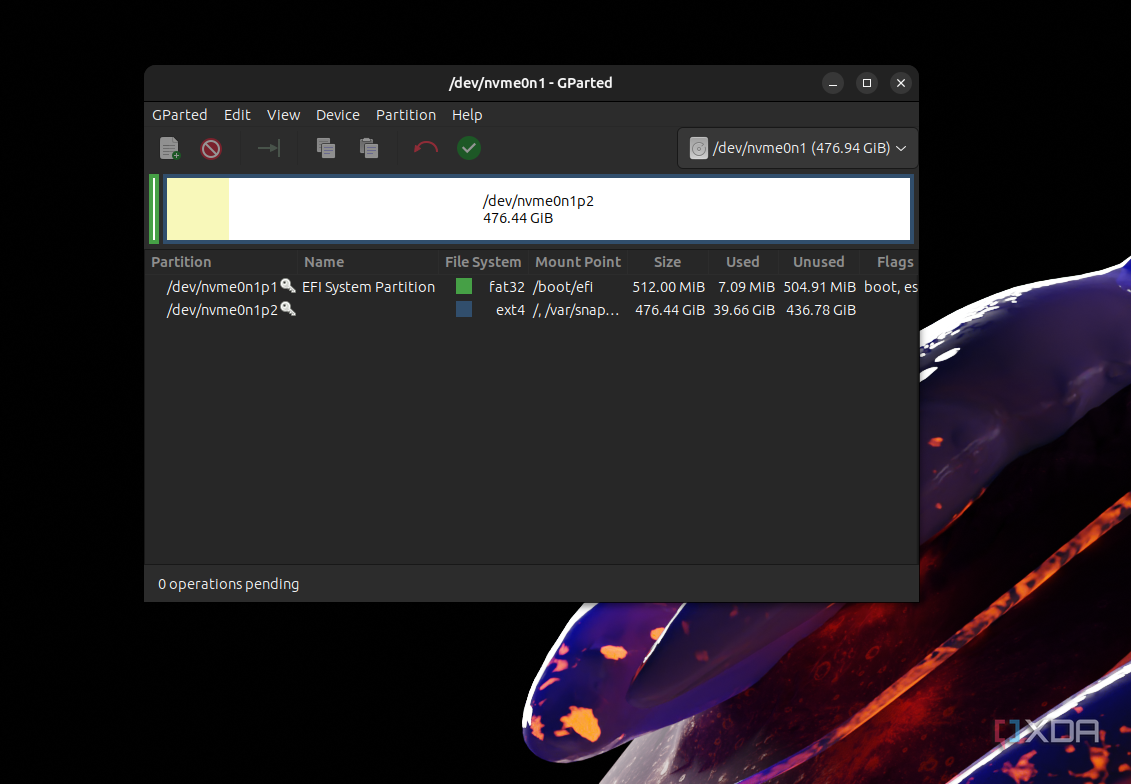Select nvme0n1p2 block in disk graphic

[x=538, y=209]
